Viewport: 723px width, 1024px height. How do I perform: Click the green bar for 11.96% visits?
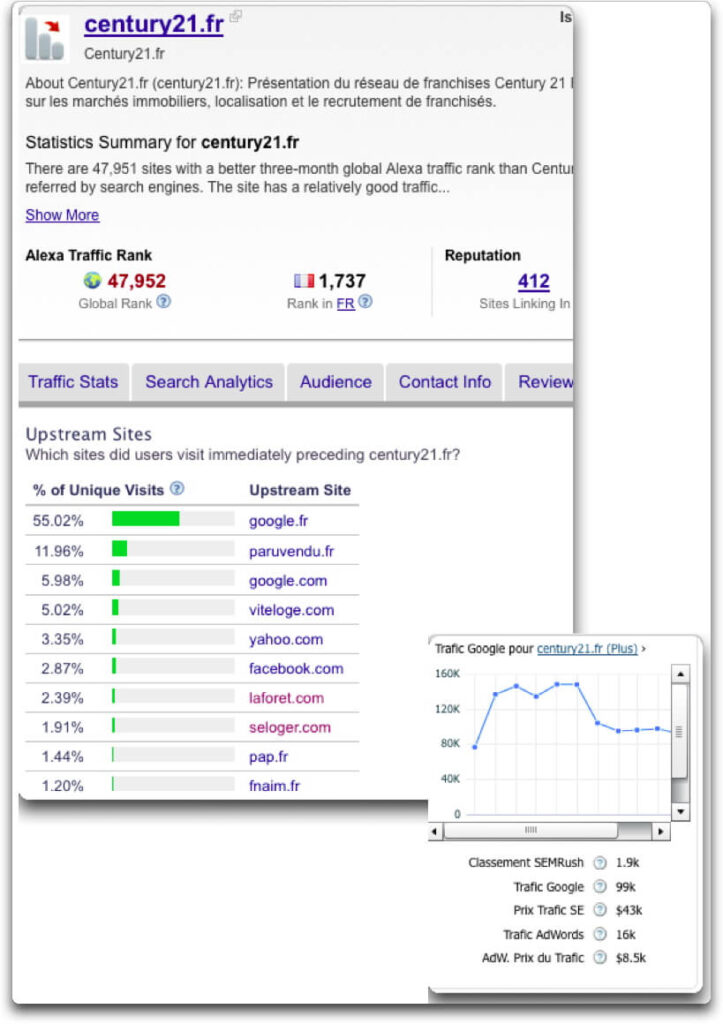(x=120, y=549)
